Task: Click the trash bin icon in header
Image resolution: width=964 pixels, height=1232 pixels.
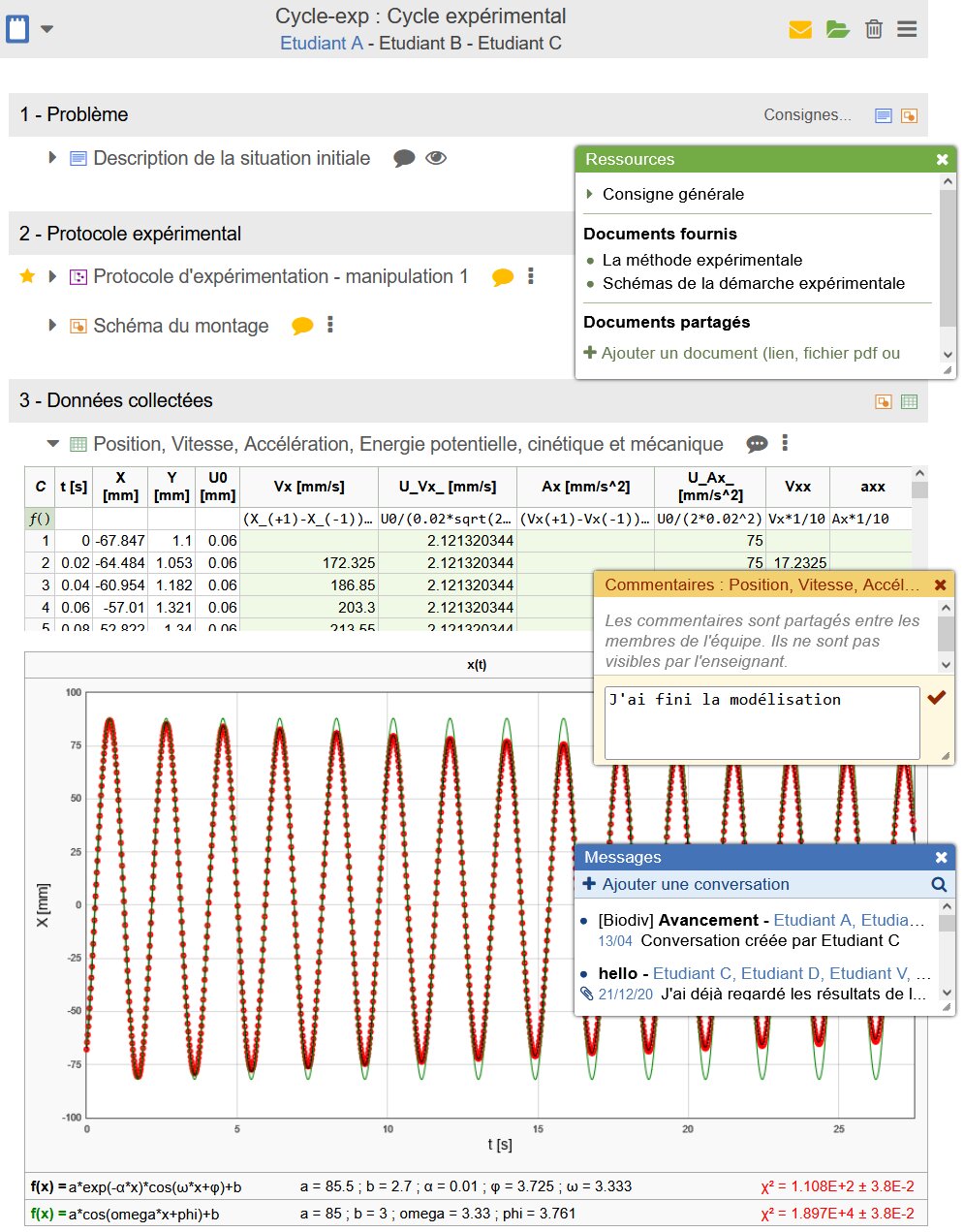Action: 874,29
